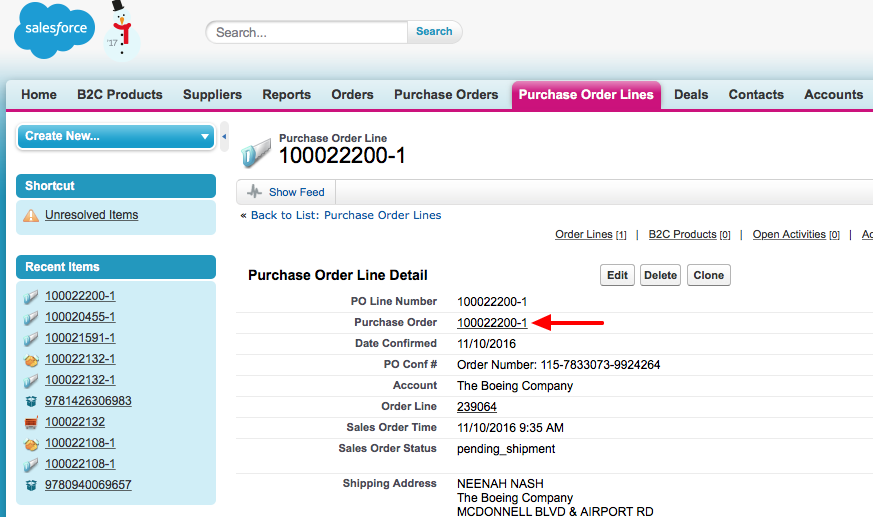Click the shipping name NEENAH NASH
Image resolution: width=873 pixels, height=517 pixels.
coord(501,484)
